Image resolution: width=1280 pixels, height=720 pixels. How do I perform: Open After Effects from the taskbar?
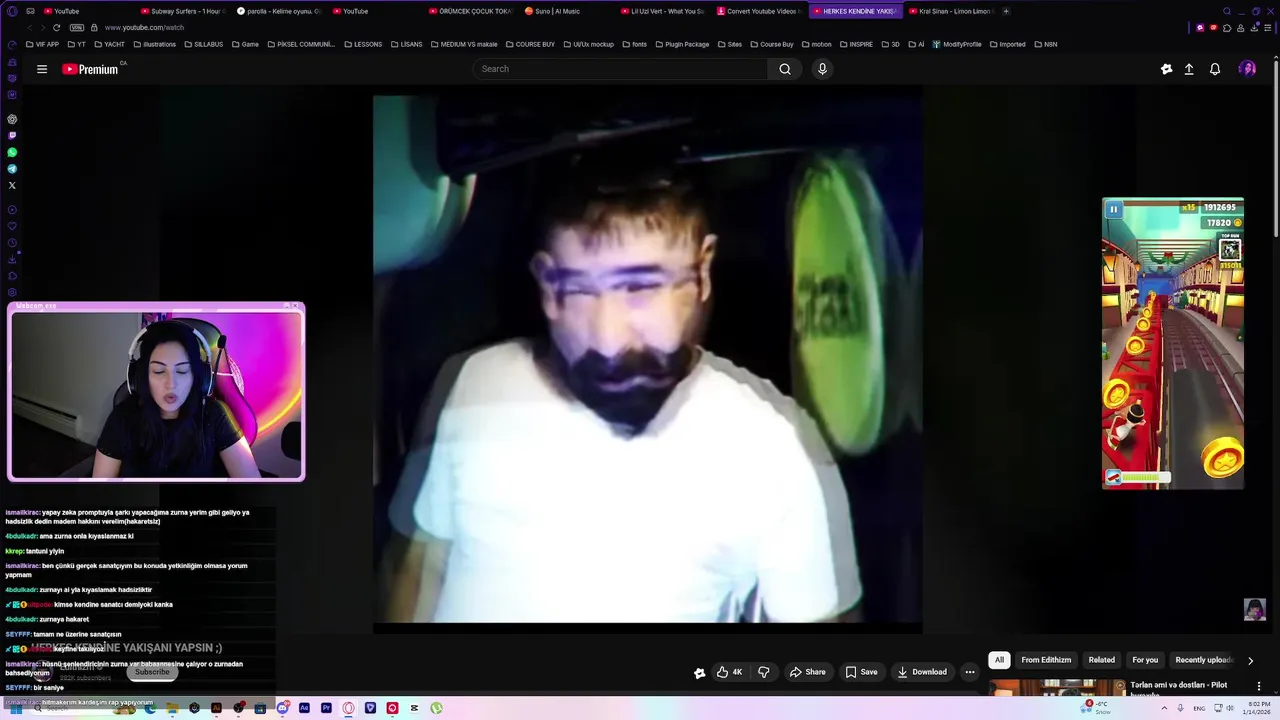pos(304,708)
